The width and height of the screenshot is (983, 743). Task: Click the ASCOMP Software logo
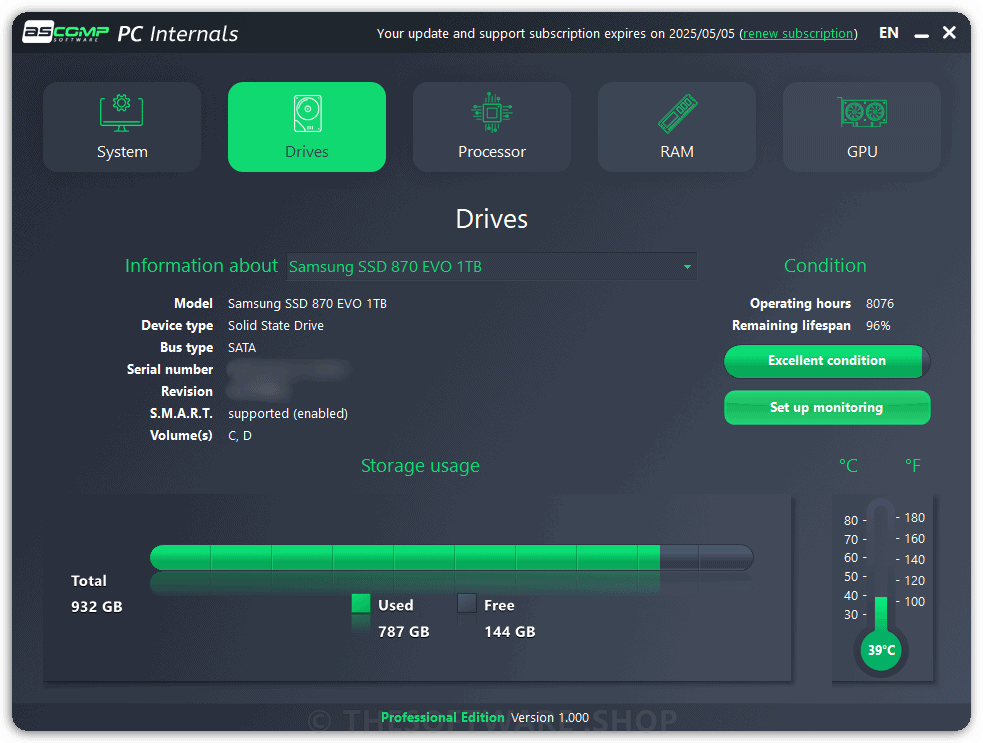65,32
